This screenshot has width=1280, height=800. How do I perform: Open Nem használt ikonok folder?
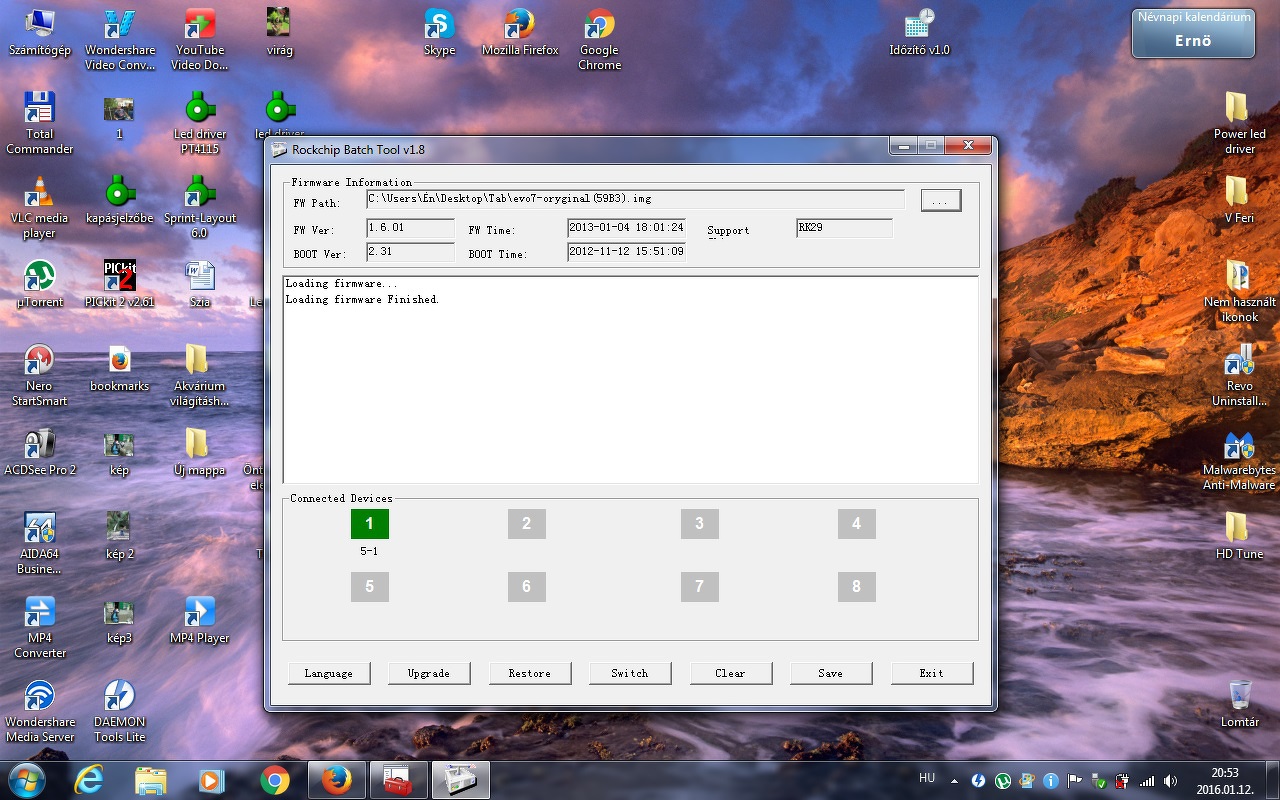[1240, 291]
